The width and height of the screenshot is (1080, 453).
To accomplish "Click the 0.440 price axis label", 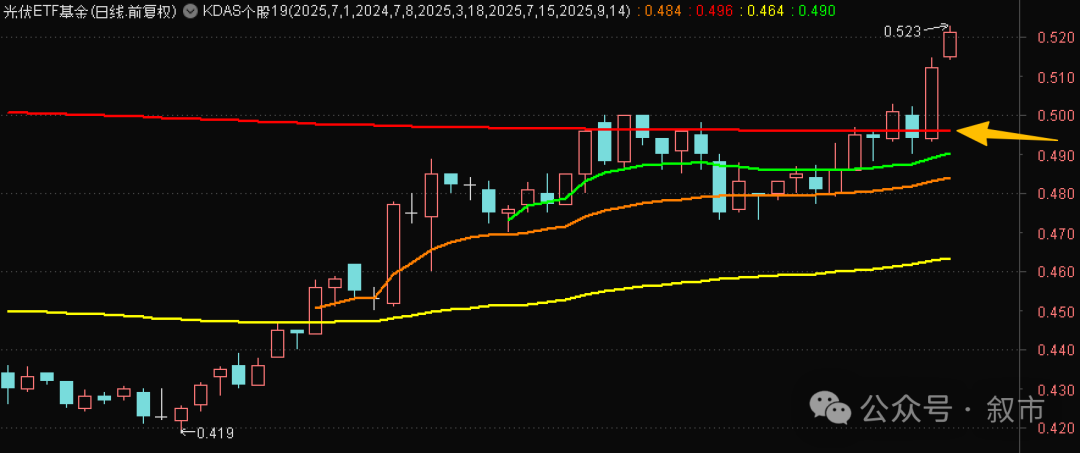I will [x=1057, y=351].
